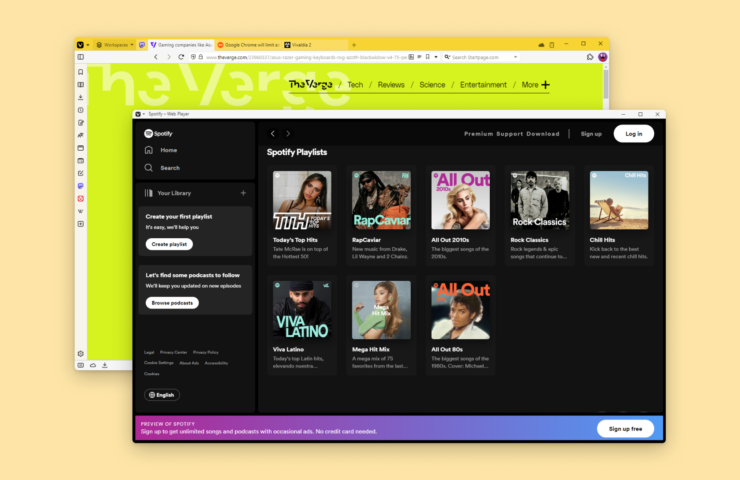
Task: Open the closed tabs trash icon
Action: point(552,45)
